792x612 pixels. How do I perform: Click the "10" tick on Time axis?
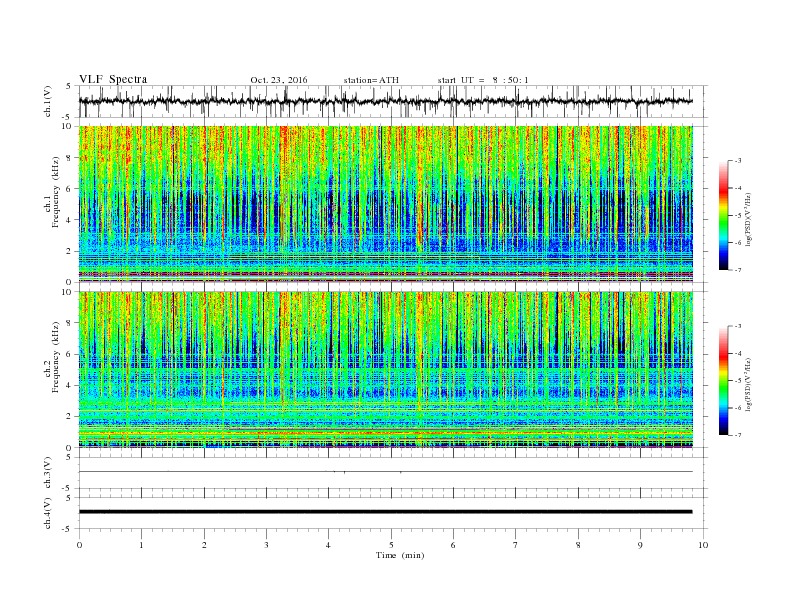(703, 545)
